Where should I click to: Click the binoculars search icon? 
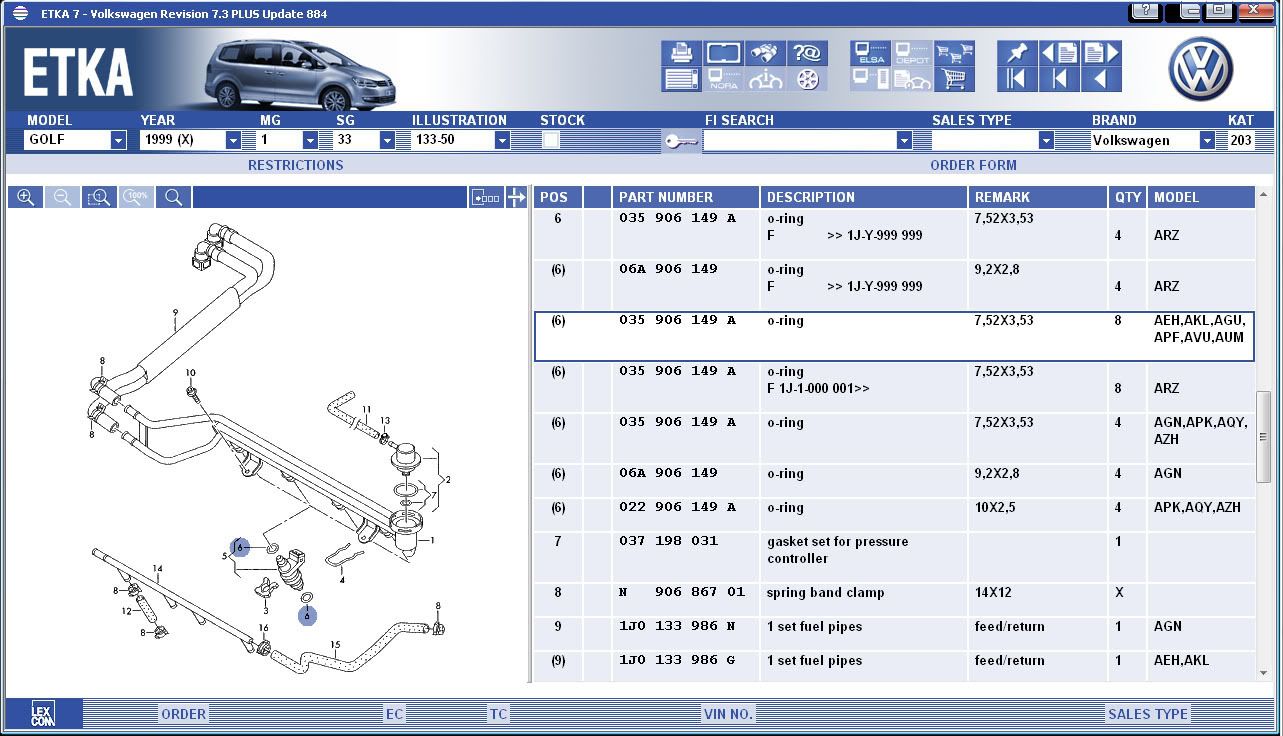(x=764, y=53)
